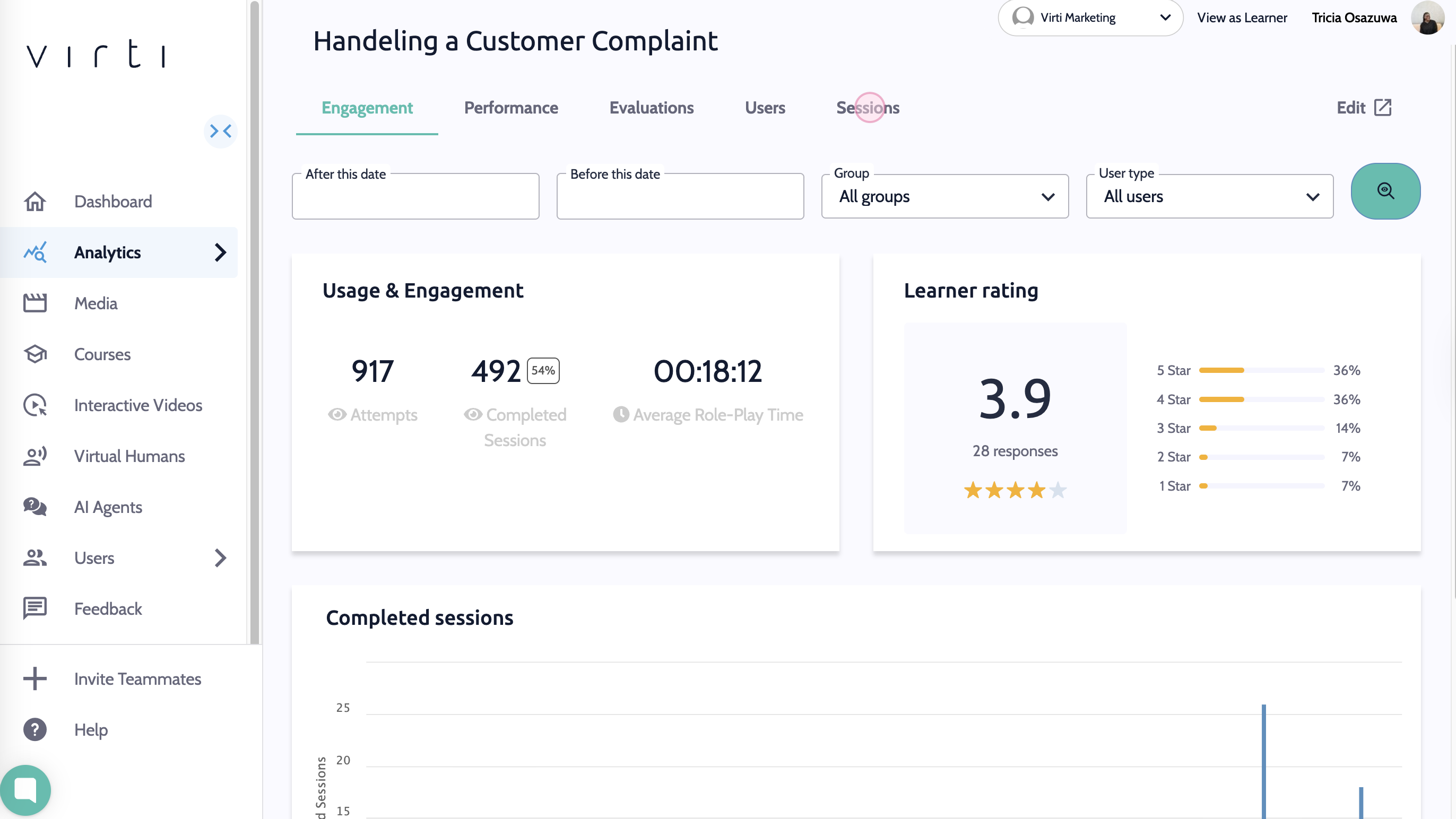1456x819 pixels.
Task: Open the Virti Marketing organization selector
Action: (1090, 18)
